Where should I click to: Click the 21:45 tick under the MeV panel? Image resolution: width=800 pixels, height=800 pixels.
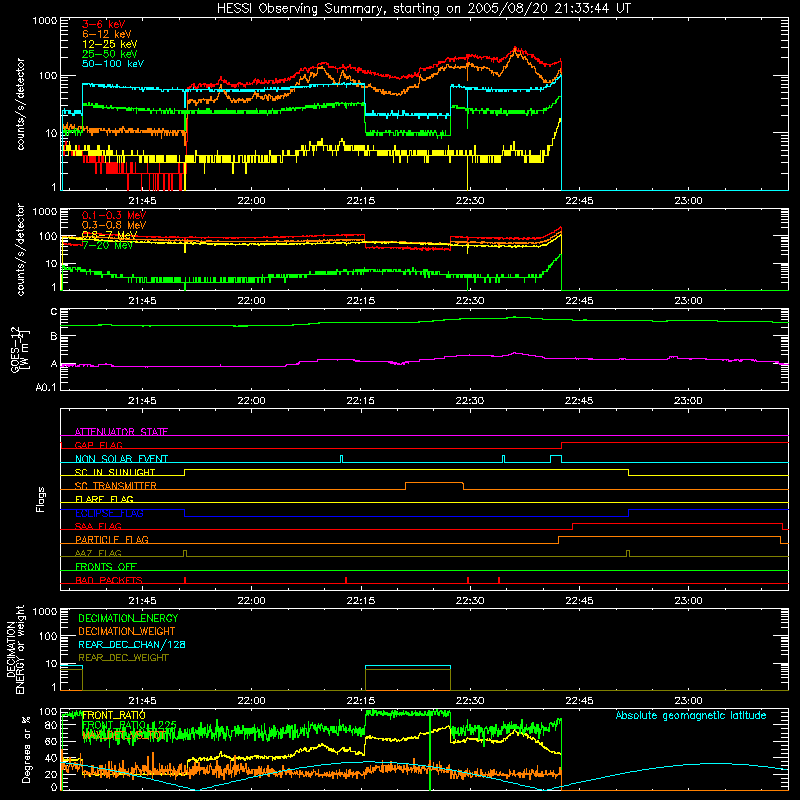(x=142, y=301)
